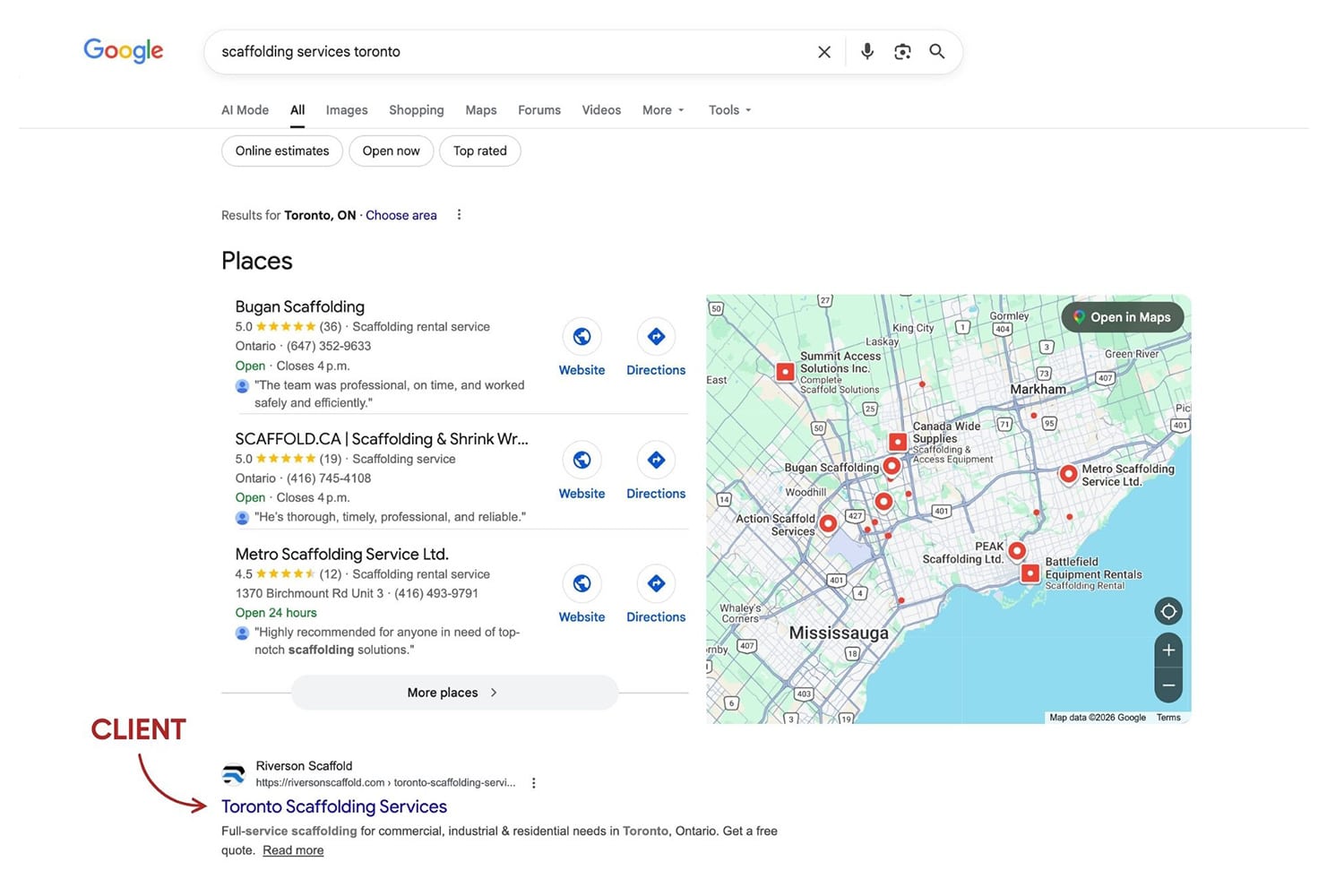Toggle the Open now filter
The height and width of the screenshot is (896, 1344).
pos(392,151)
